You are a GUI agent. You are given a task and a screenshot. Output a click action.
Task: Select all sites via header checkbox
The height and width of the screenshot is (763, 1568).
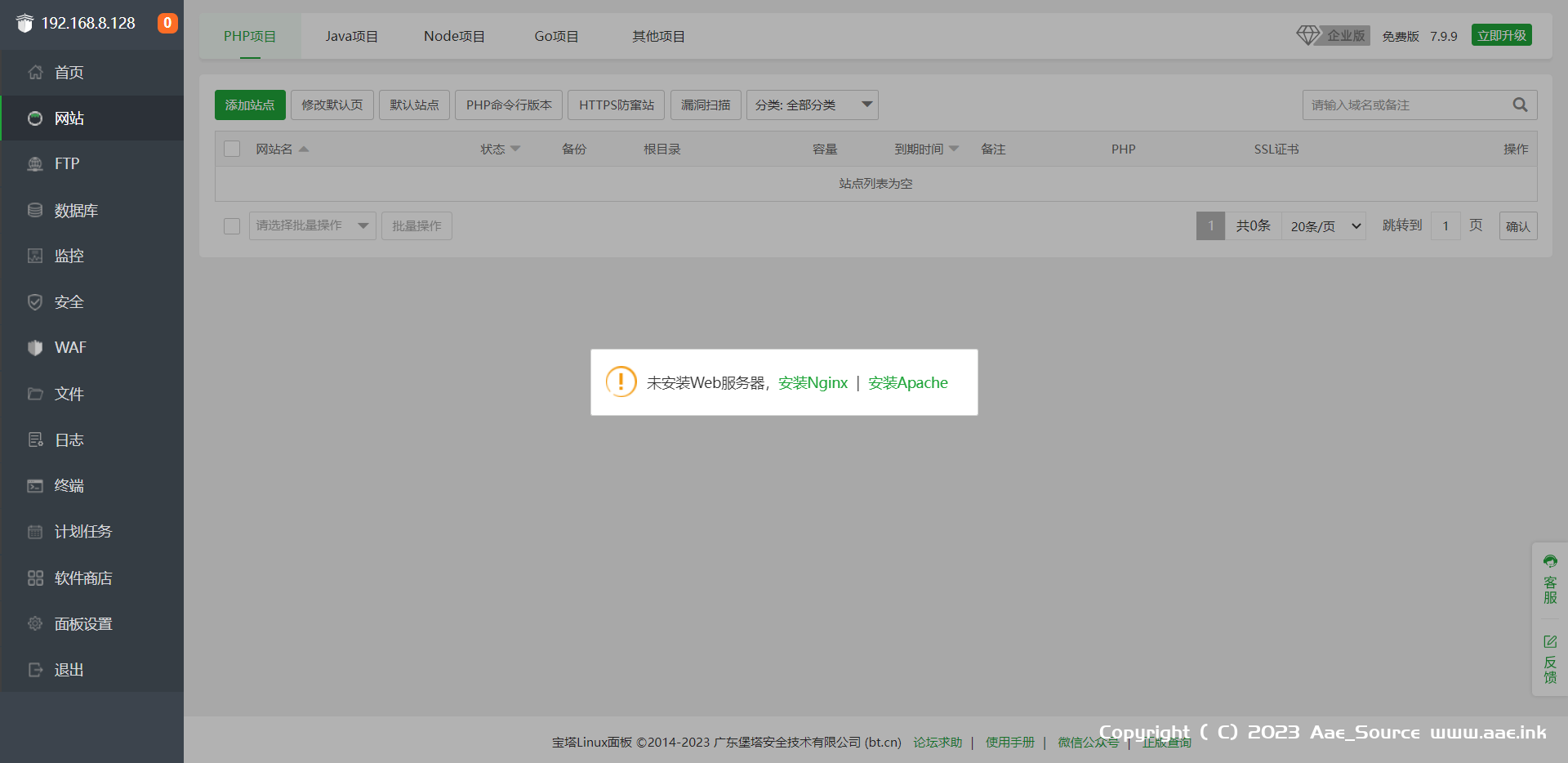231,149
